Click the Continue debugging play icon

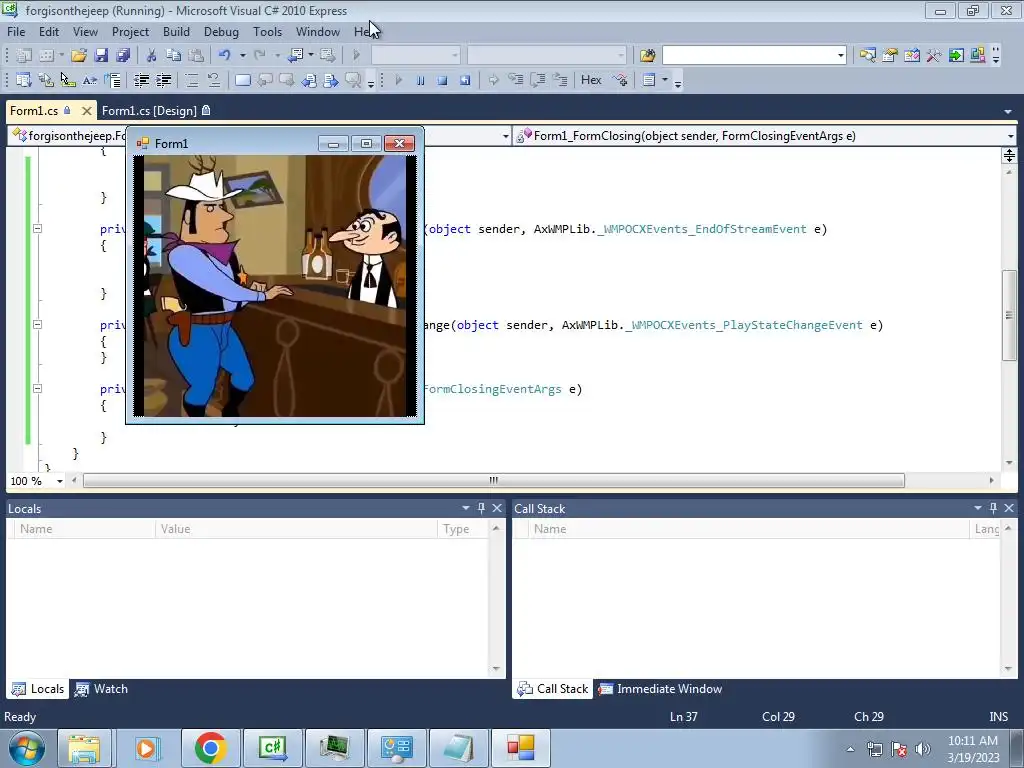tap(398, 80)
